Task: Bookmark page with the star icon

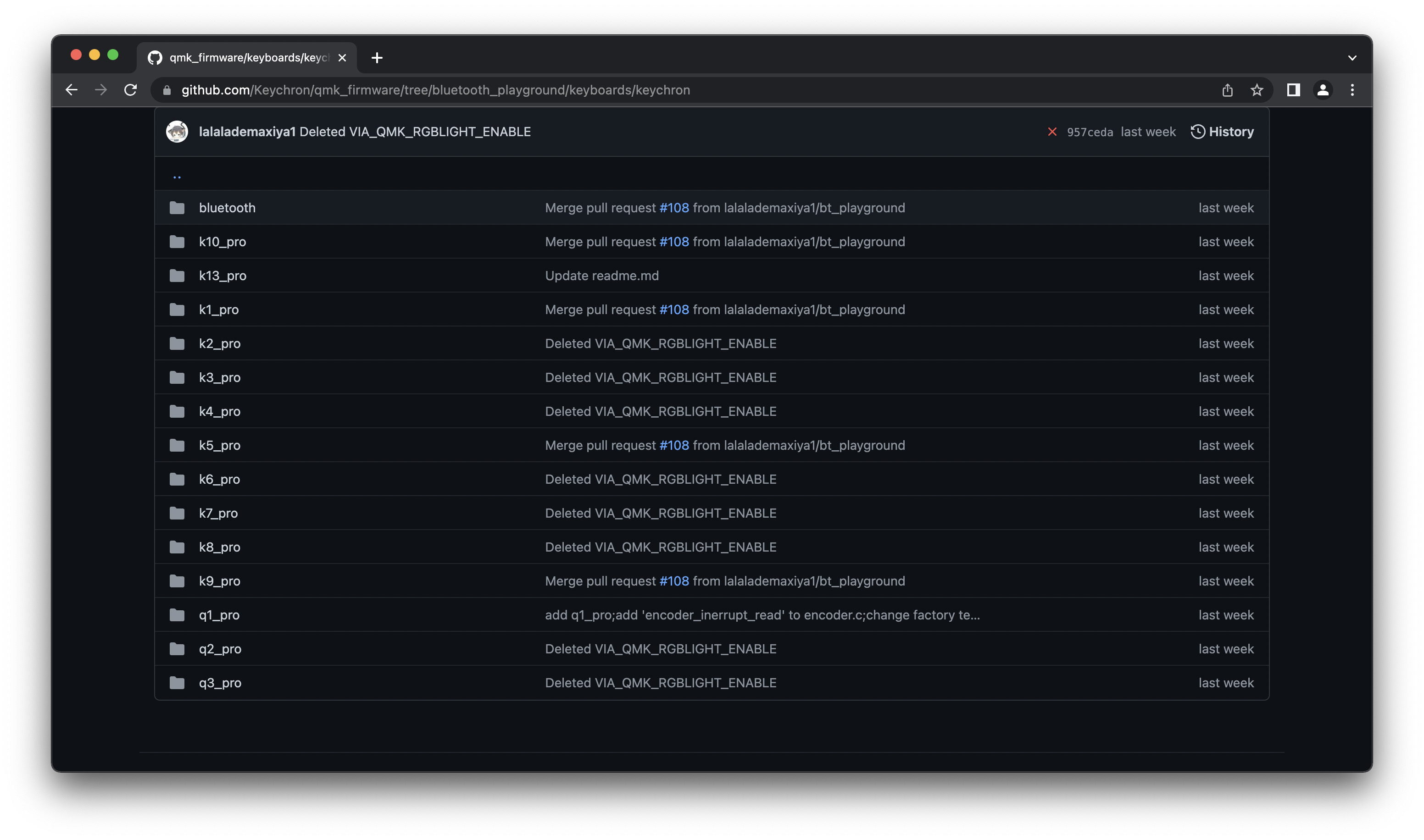Action: [x=1257, y=90]
